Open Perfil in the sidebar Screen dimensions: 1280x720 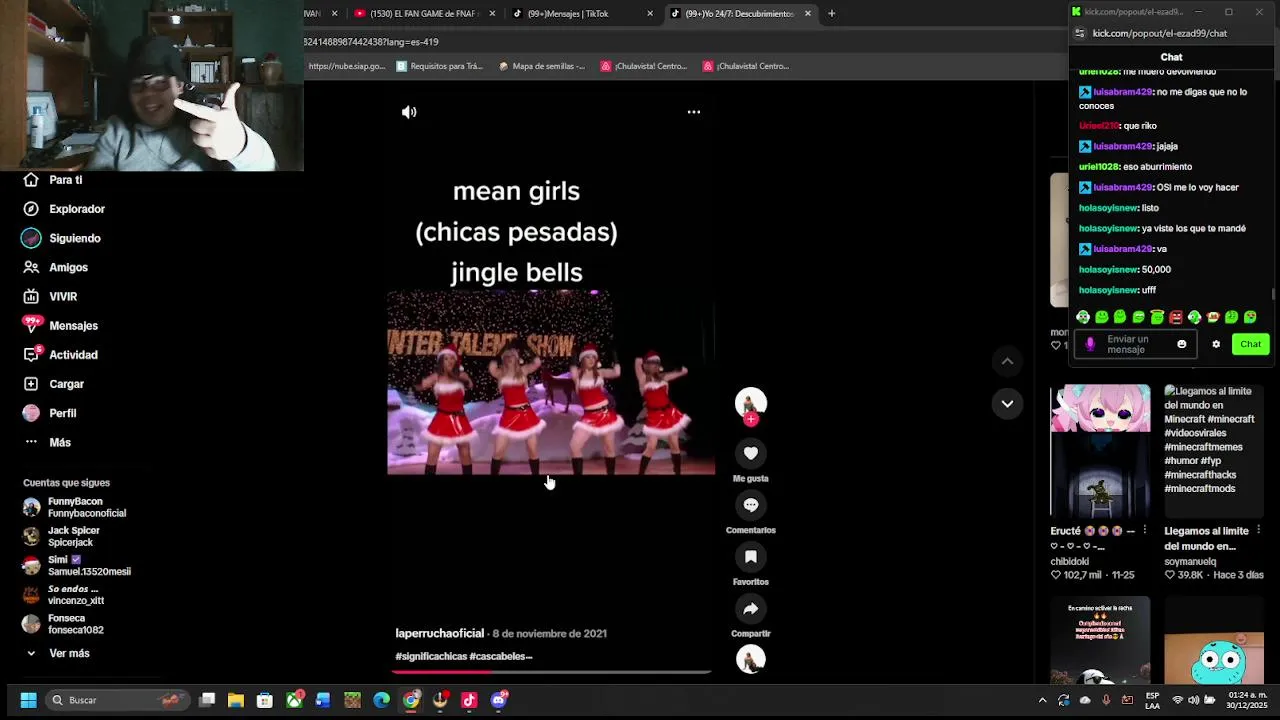click(62, 413)
